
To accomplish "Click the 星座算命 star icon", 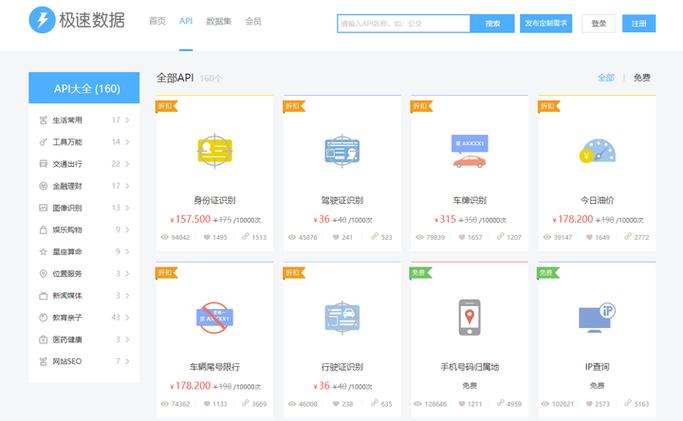I will tap(43, 252).
